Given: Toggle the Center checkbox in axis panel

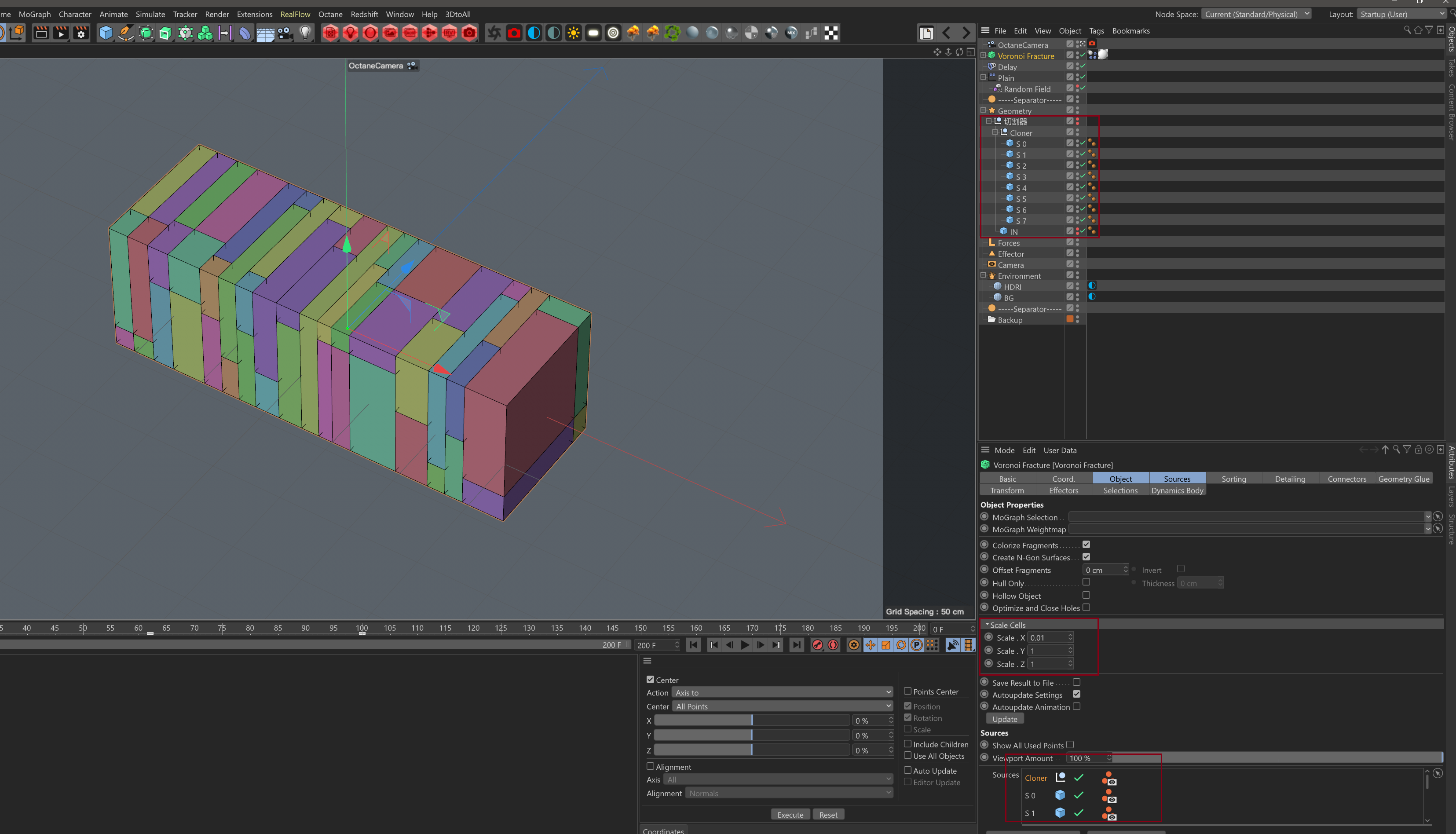Looking at the screenshot, I should tap(650, 679).
